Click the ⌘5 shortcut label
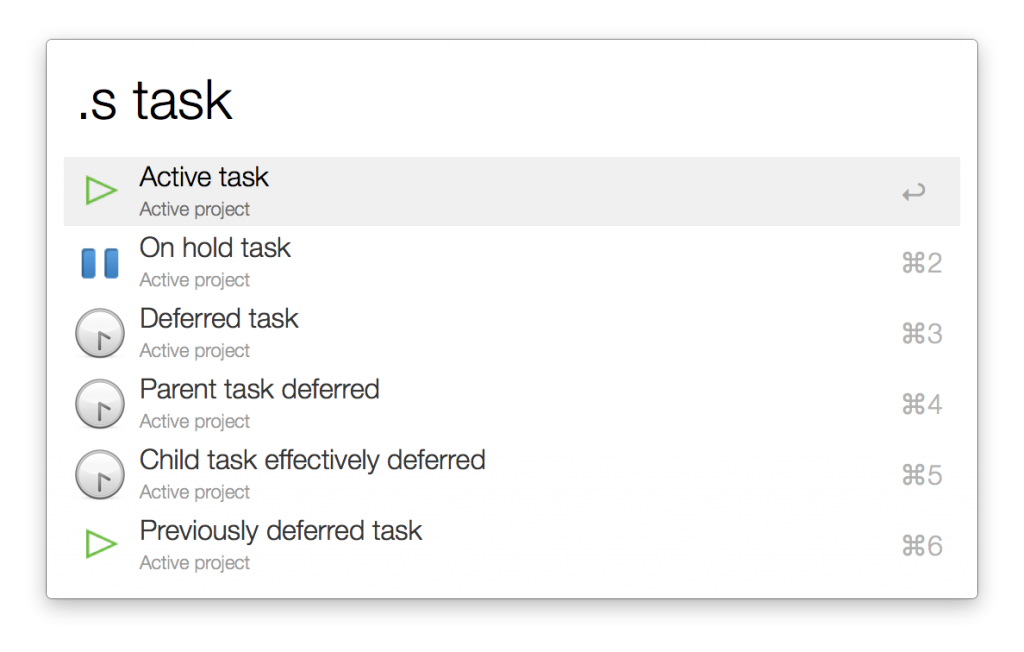The image size is (1024, 652). [x=922, y=475]
